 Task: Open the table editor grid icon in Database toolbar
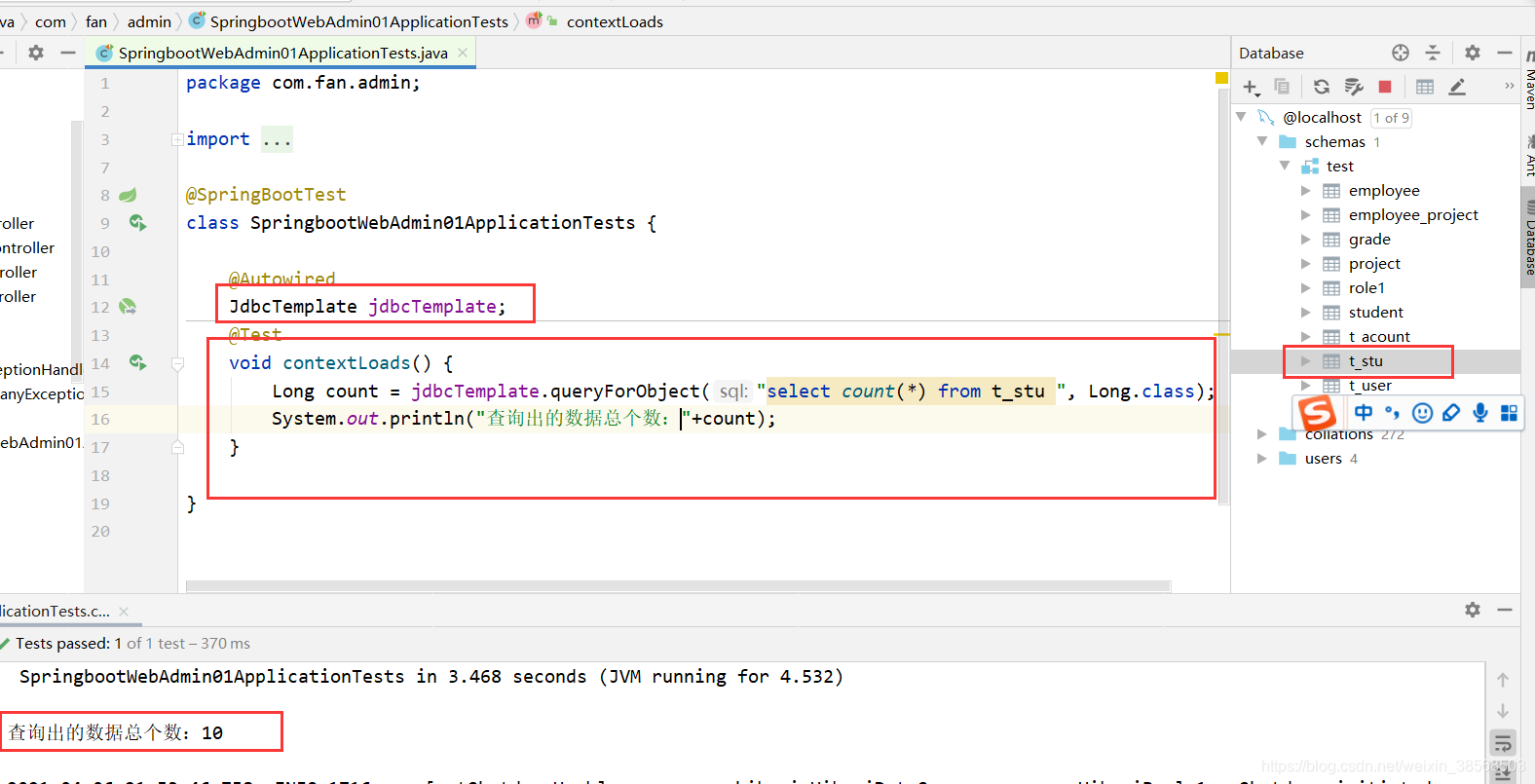[x=1425, y=87]
